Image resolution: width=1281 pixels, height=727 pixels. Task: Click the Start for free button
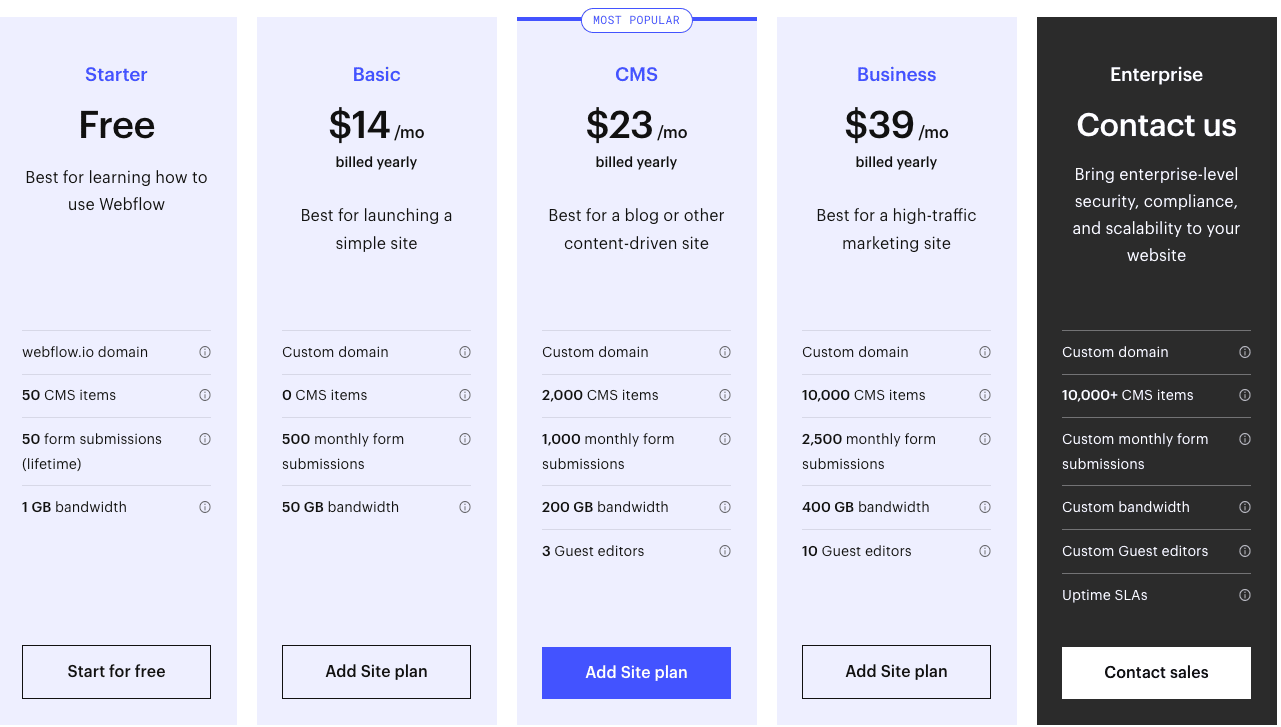[116, 672]
